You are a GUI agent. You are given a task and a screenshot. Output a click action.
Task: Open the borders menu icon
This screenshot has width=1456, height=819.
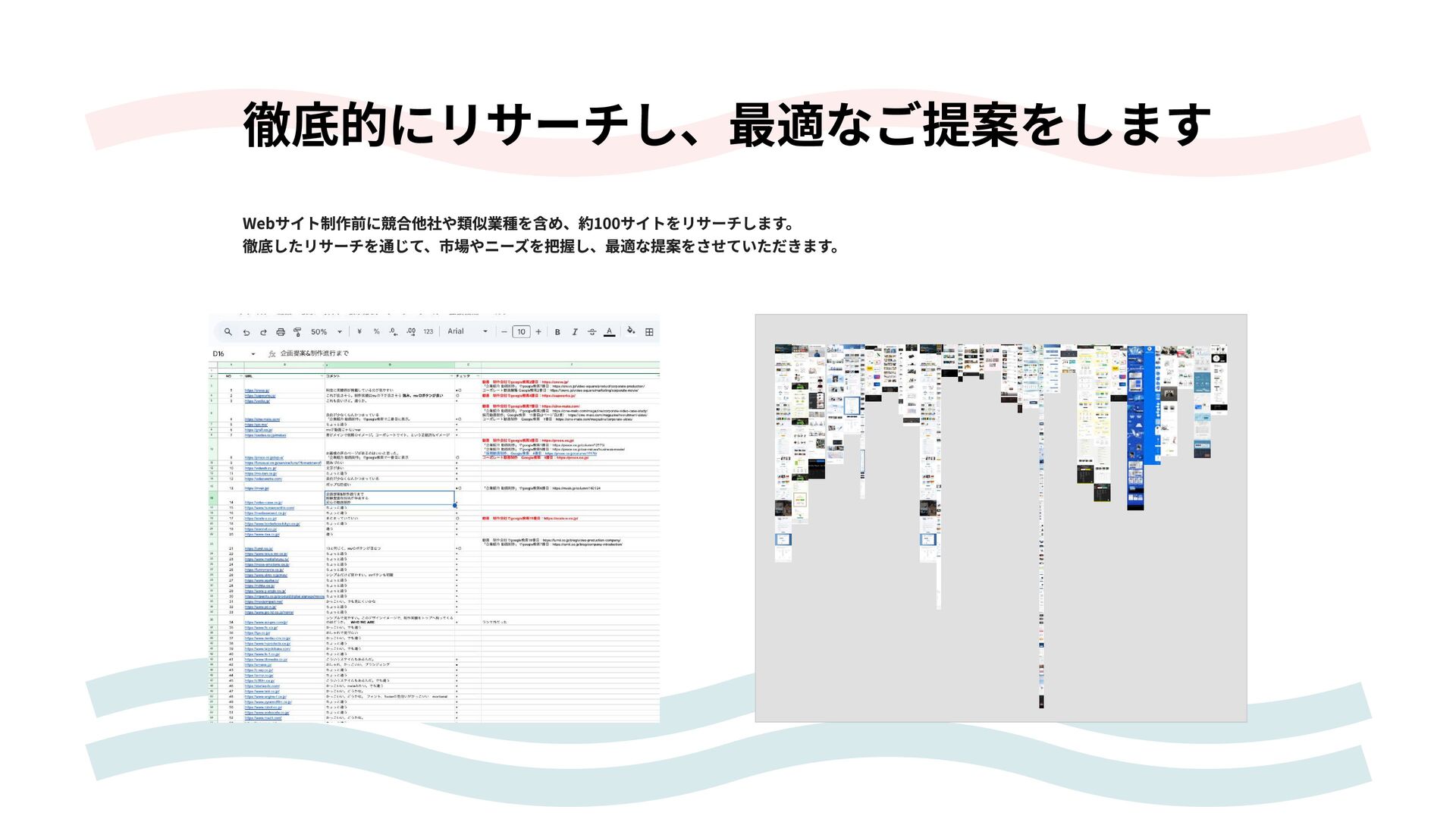(649, 332)
